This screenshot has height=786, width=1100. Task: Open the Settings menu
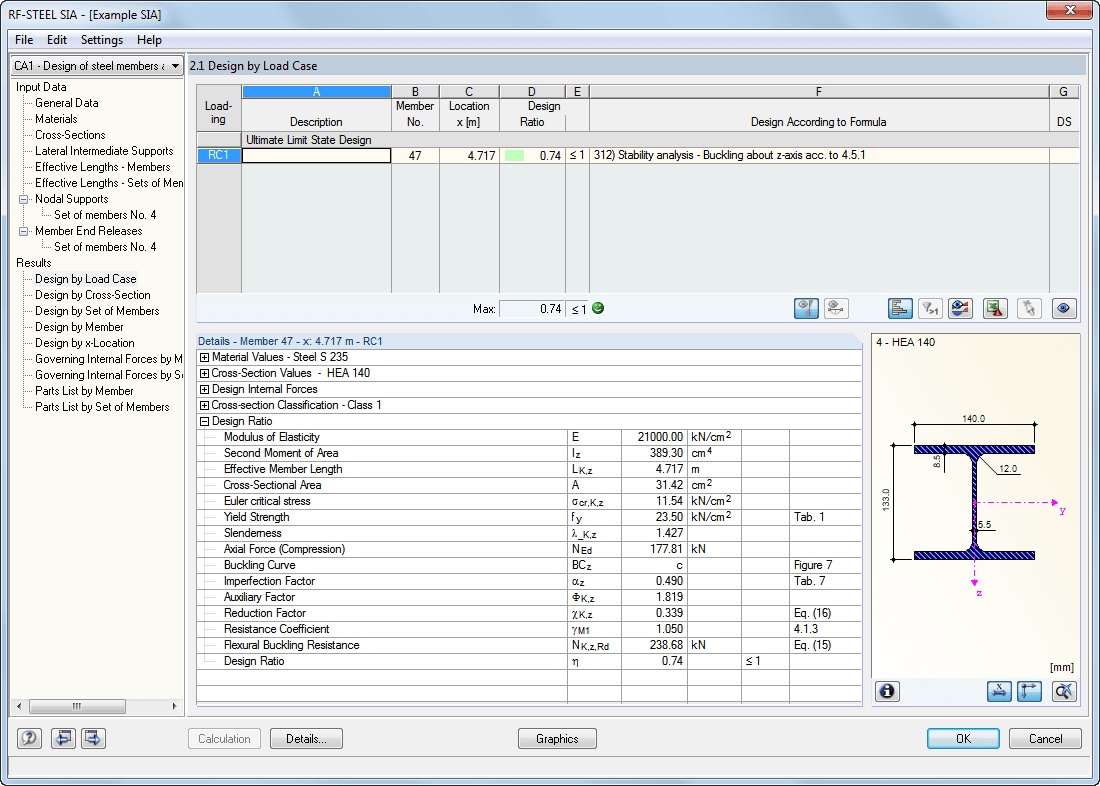102,40
